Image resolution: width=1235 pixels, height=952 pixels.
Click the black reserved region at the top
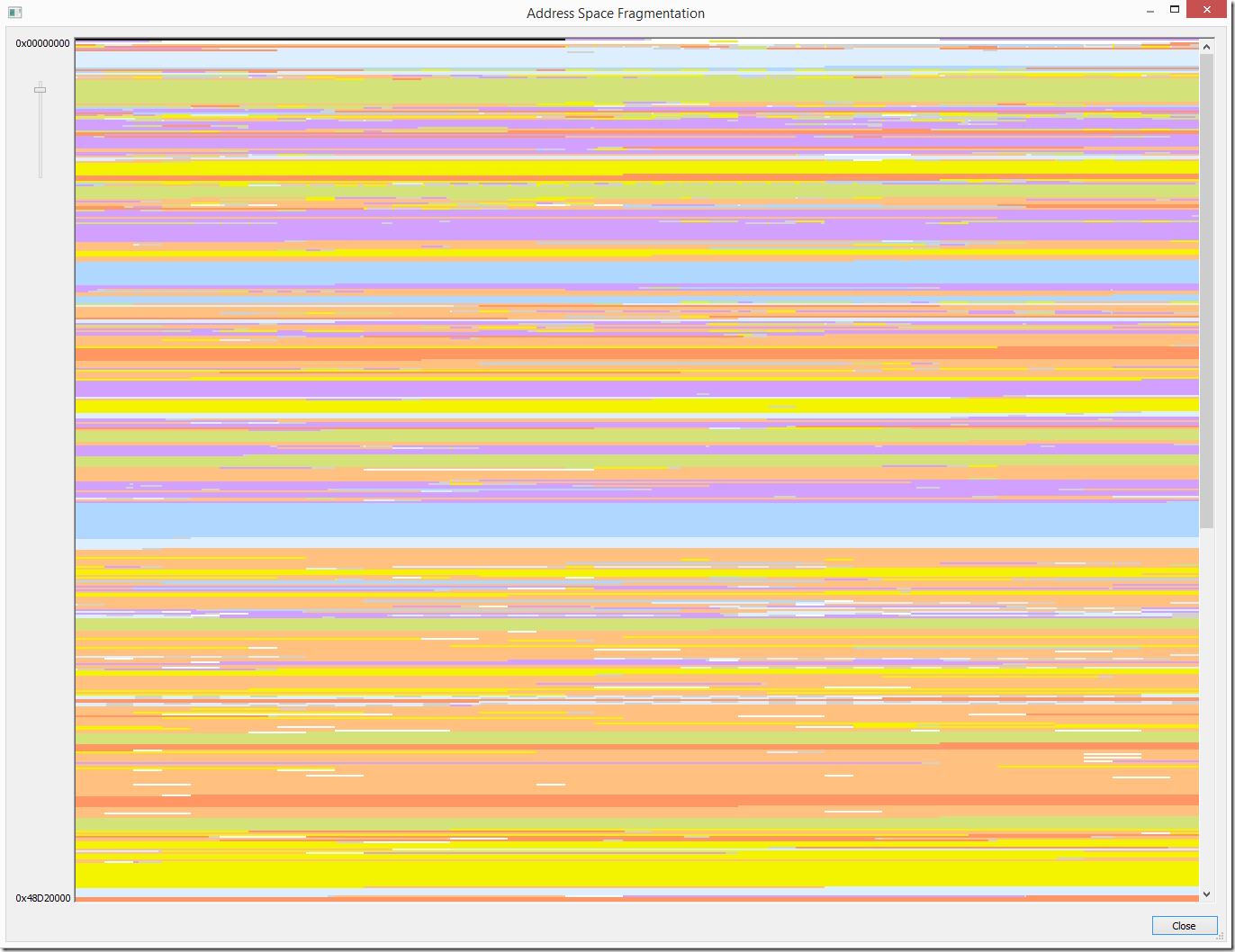[x=315, y=40]
